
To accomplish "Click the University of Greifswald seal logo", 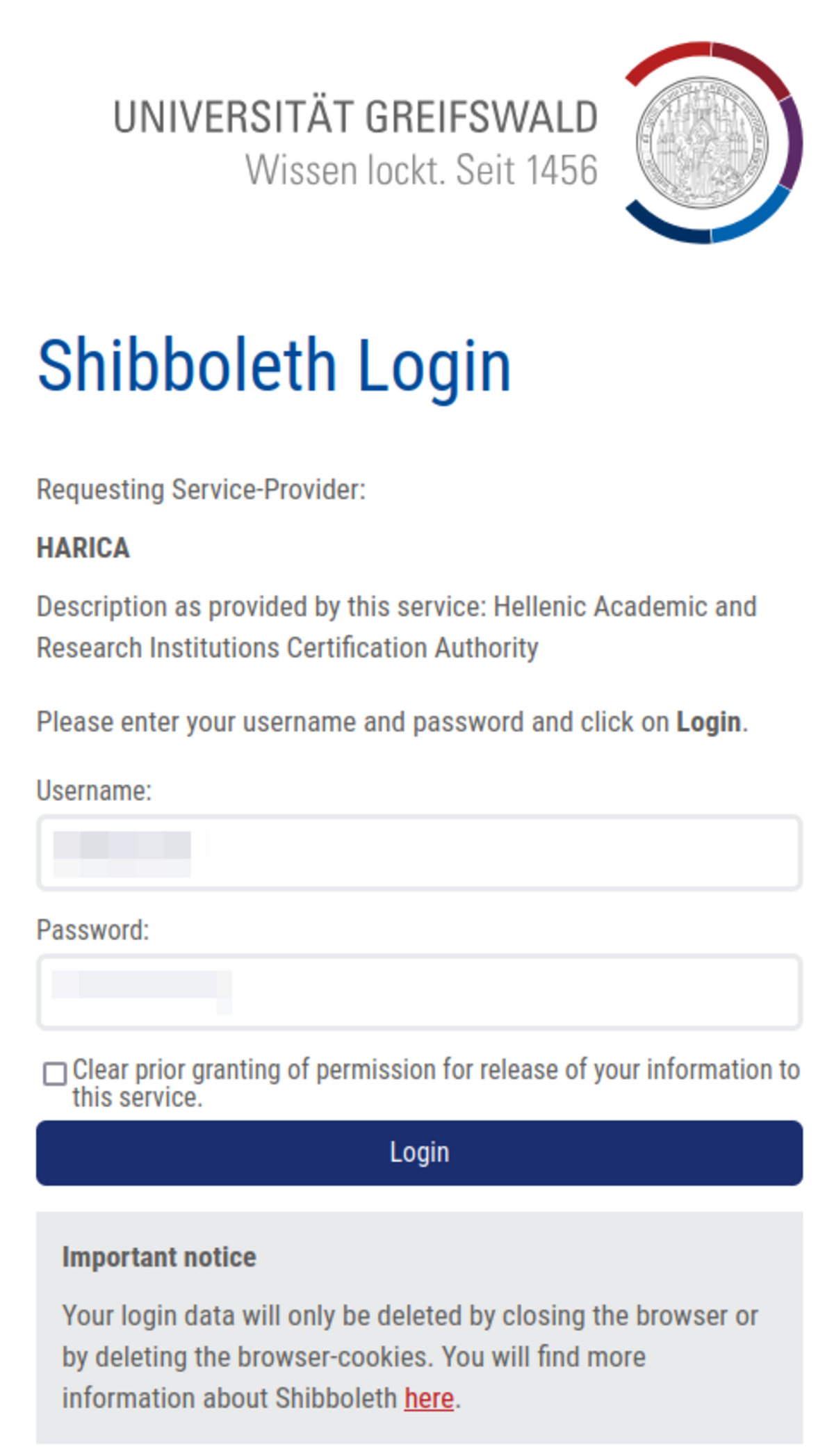I will click(x=702, y=143).
